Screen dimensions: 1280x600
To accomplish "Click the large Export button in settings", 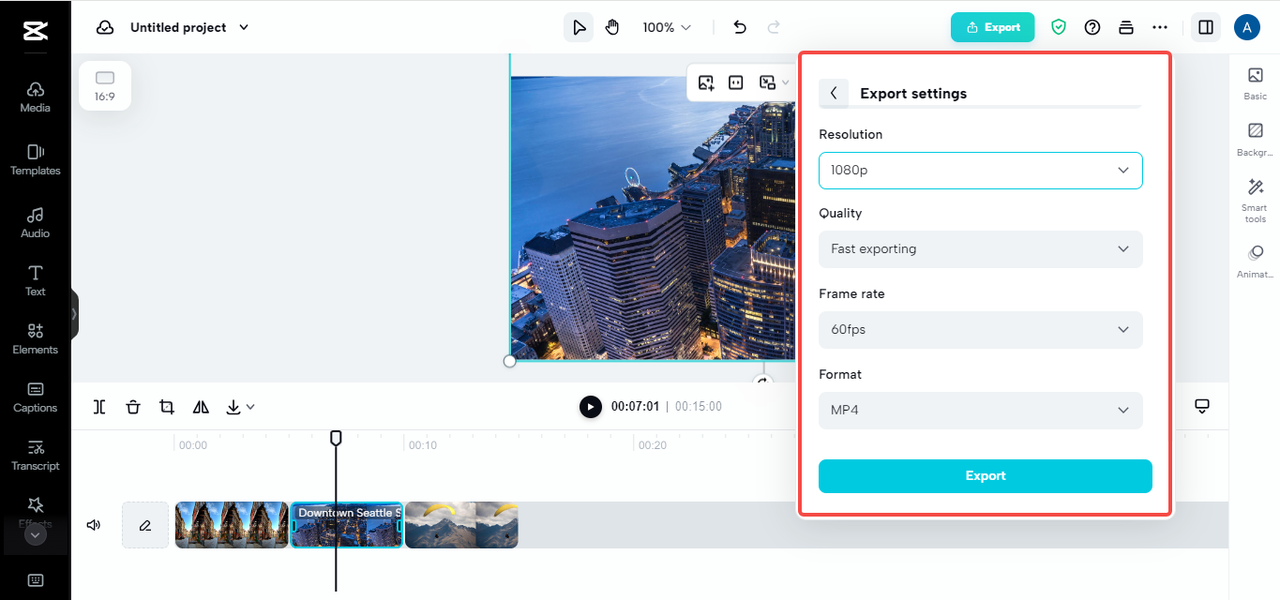I will (x=985, y=476).
